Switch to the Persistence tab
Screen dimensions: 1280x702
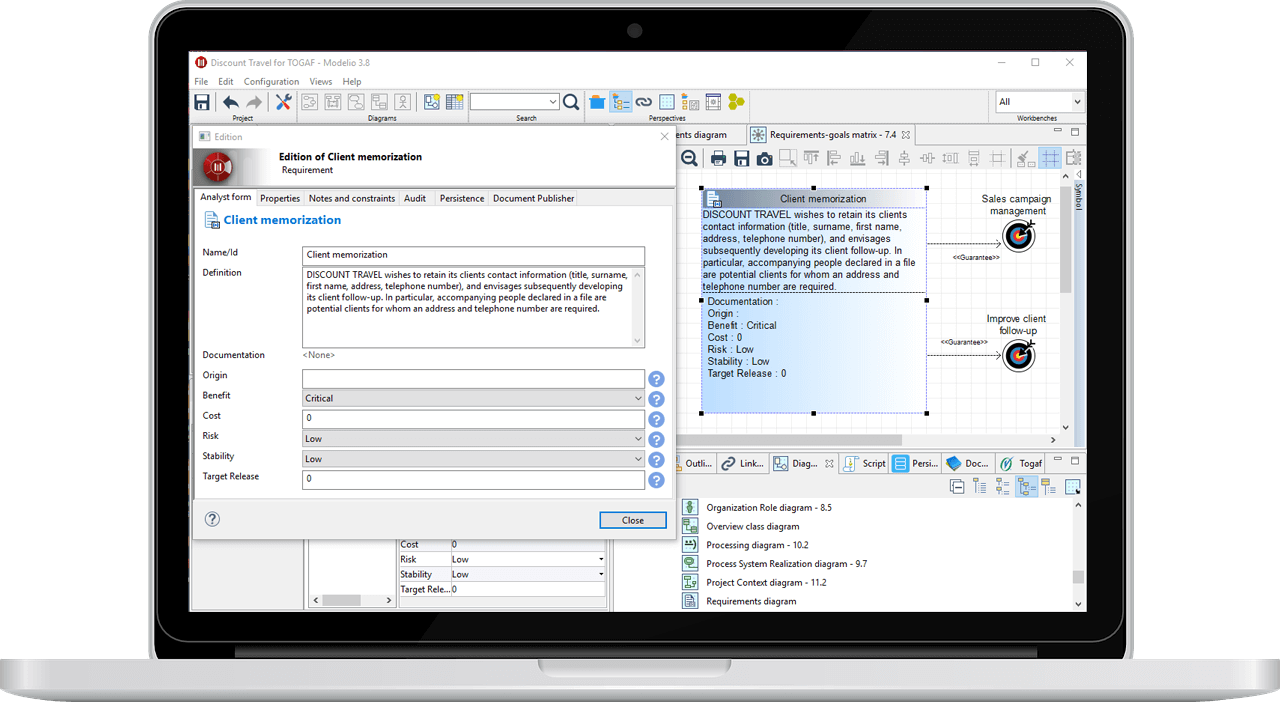pos(462,198)
